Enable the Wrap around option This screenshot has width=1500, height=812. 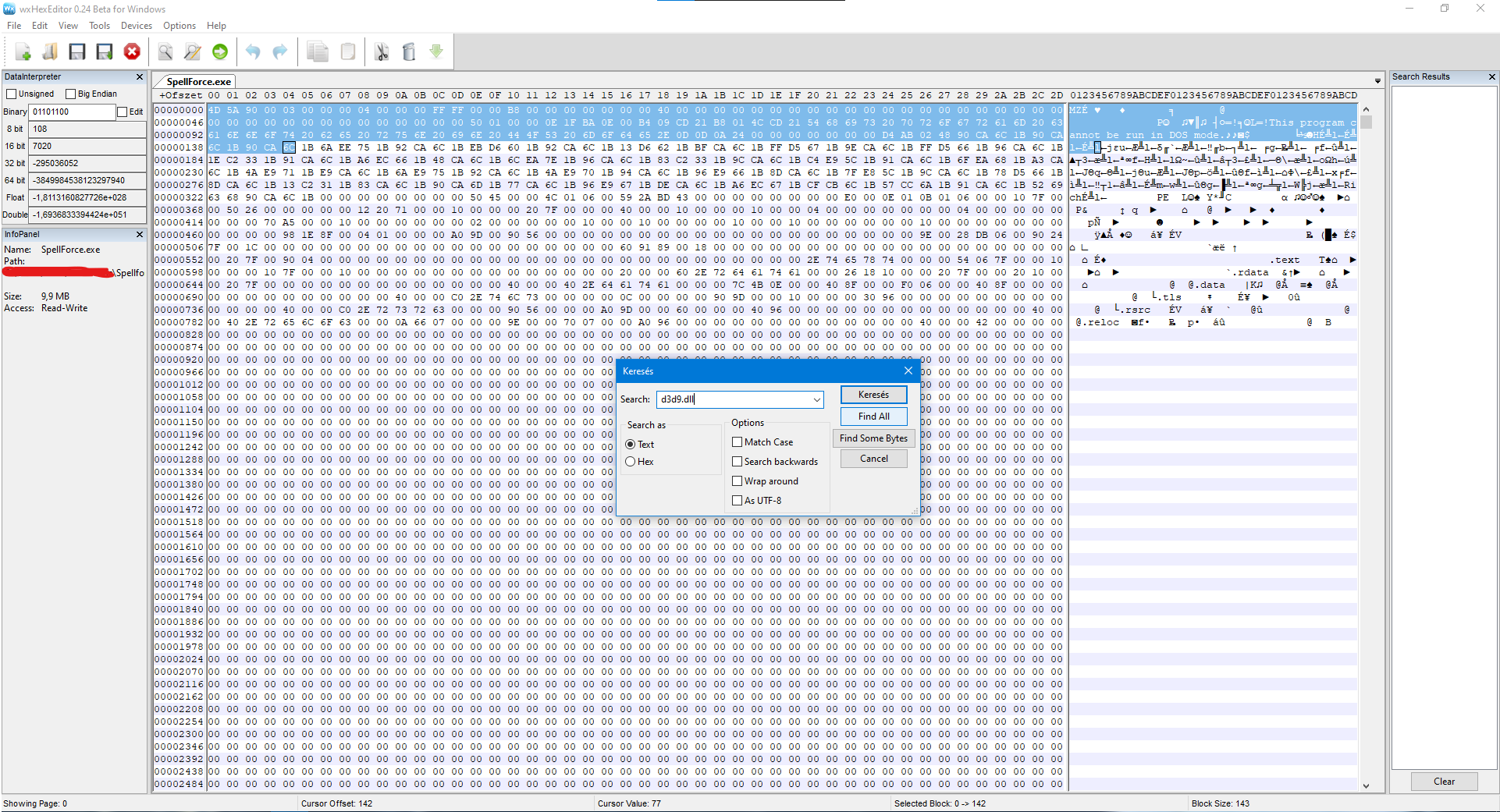pyautogui.click(x=737, y=480)
